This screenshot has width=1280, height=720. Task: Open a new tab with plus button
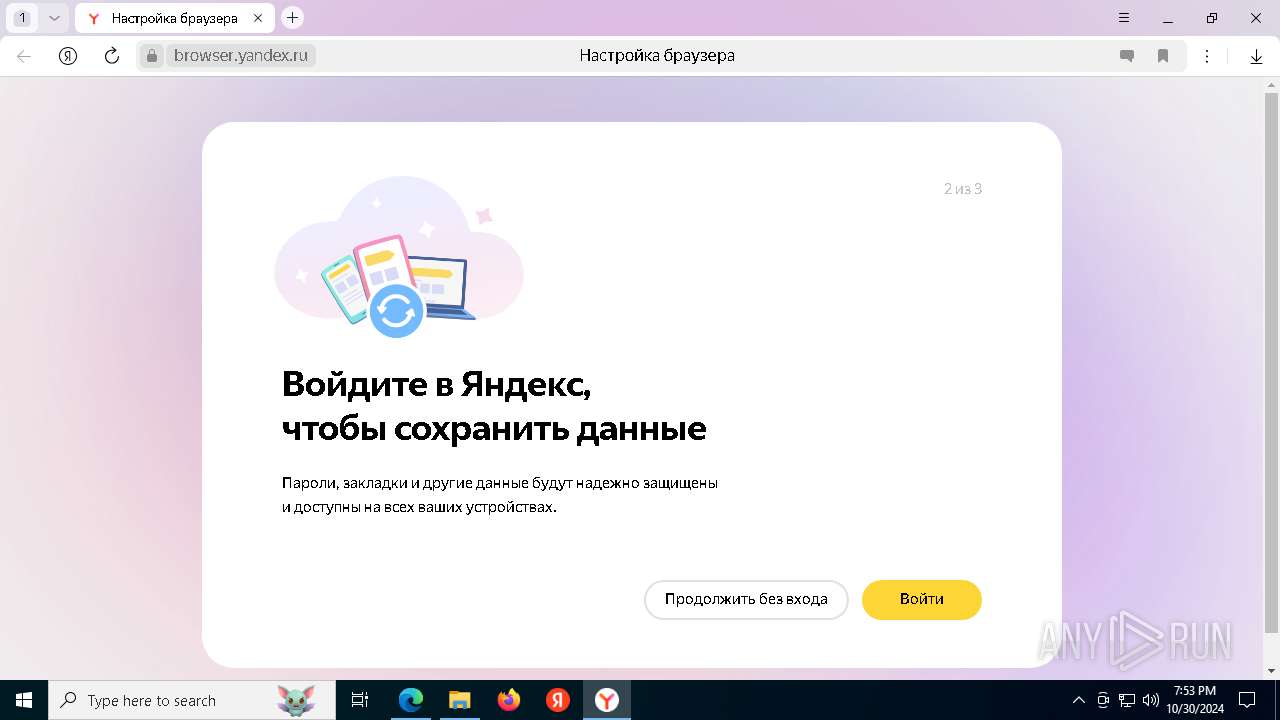click(292, 17)
